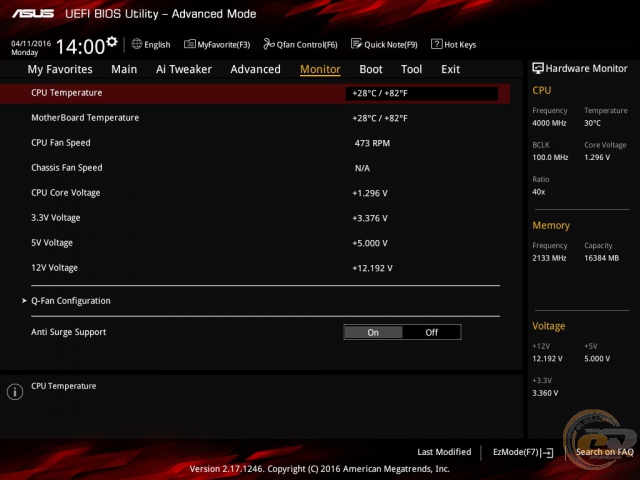This screenshot has height=480, width=640.
Task: Select CPU Core Voltage row
Action: pyautogui.click(x=255, y=193)
